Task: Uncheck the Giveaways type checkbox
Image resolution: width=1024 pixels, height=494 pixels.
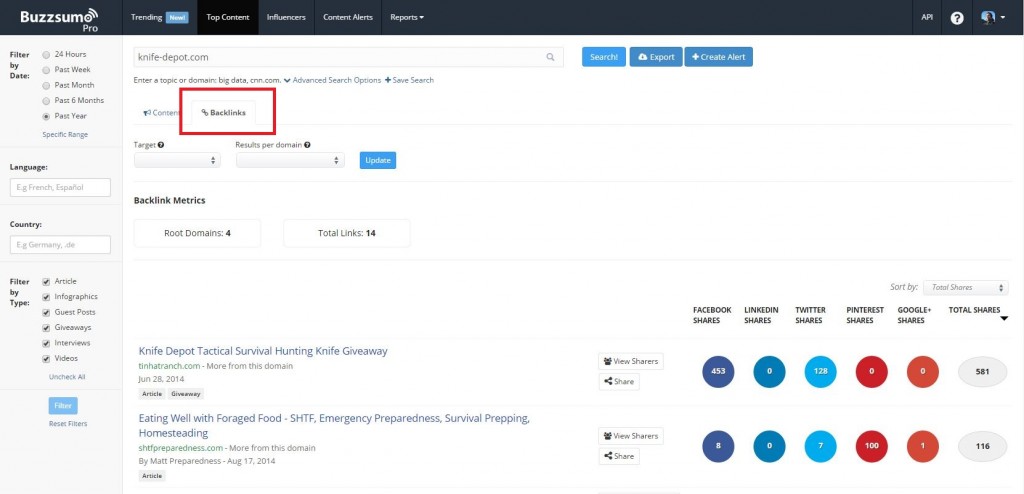Action: (46, 328)
